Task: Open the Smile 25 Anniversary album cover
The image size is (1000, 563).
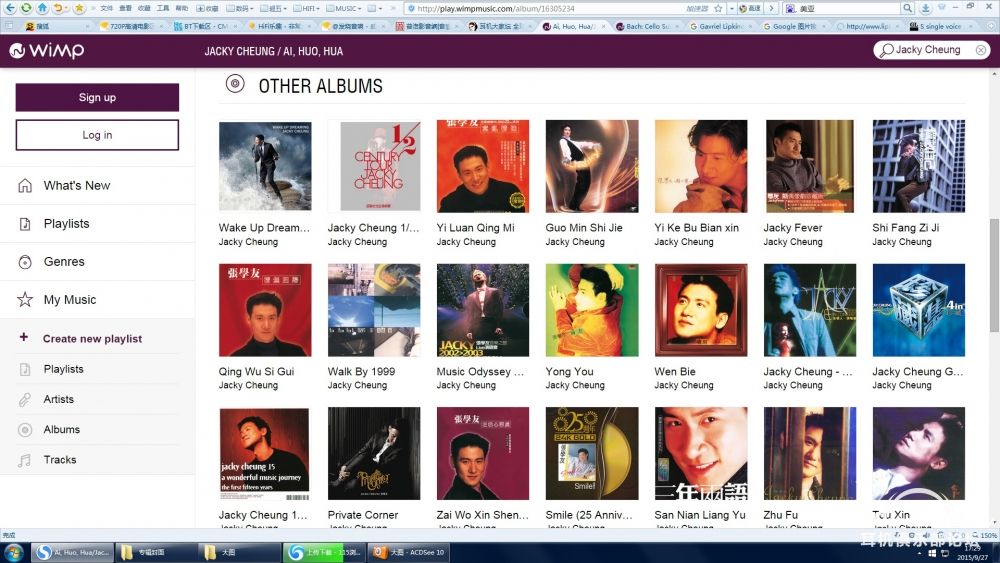Action: (592, 453)
